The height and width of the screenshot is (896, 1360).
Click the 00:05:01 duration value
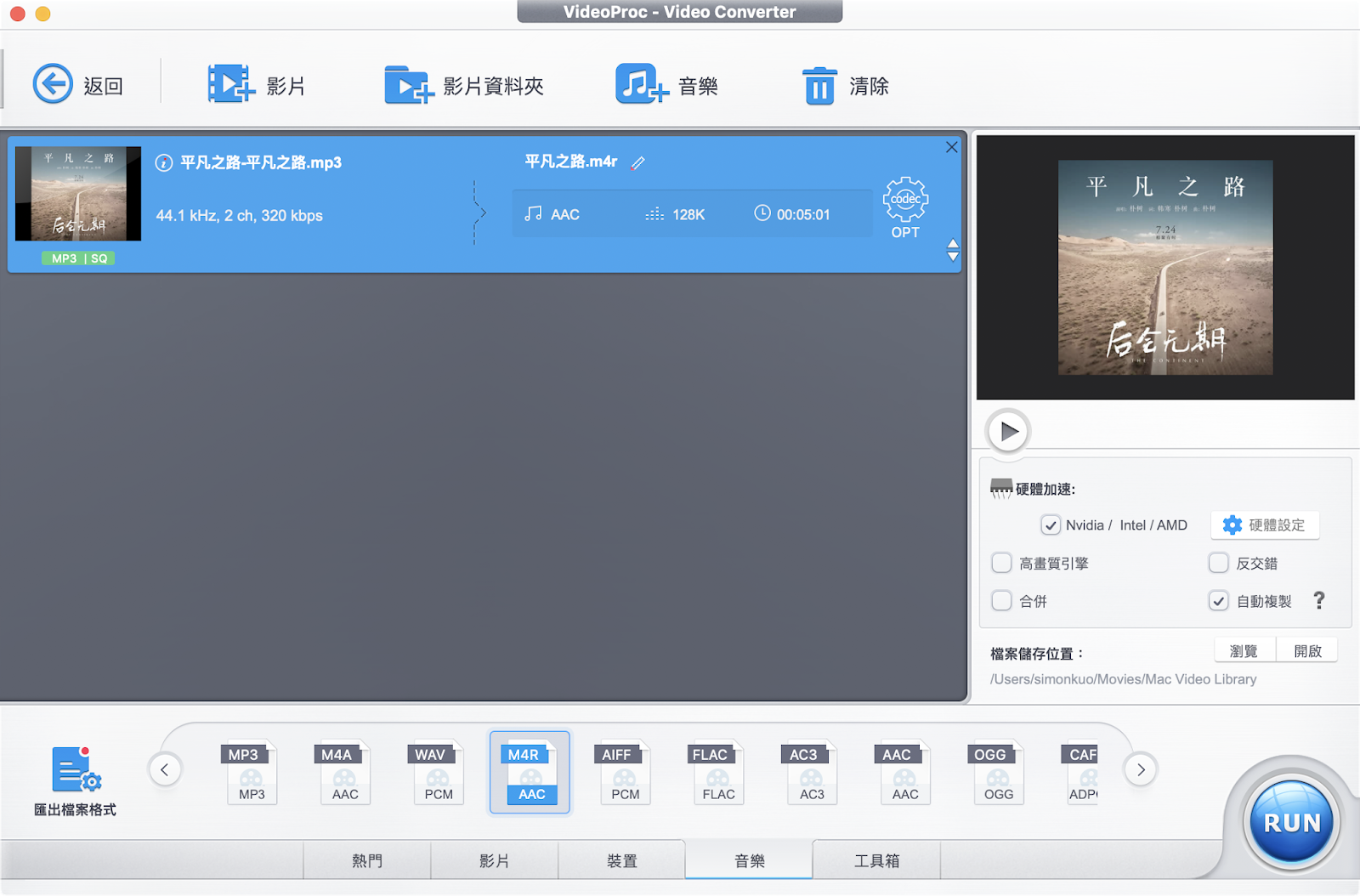click(x=803, y=215)
